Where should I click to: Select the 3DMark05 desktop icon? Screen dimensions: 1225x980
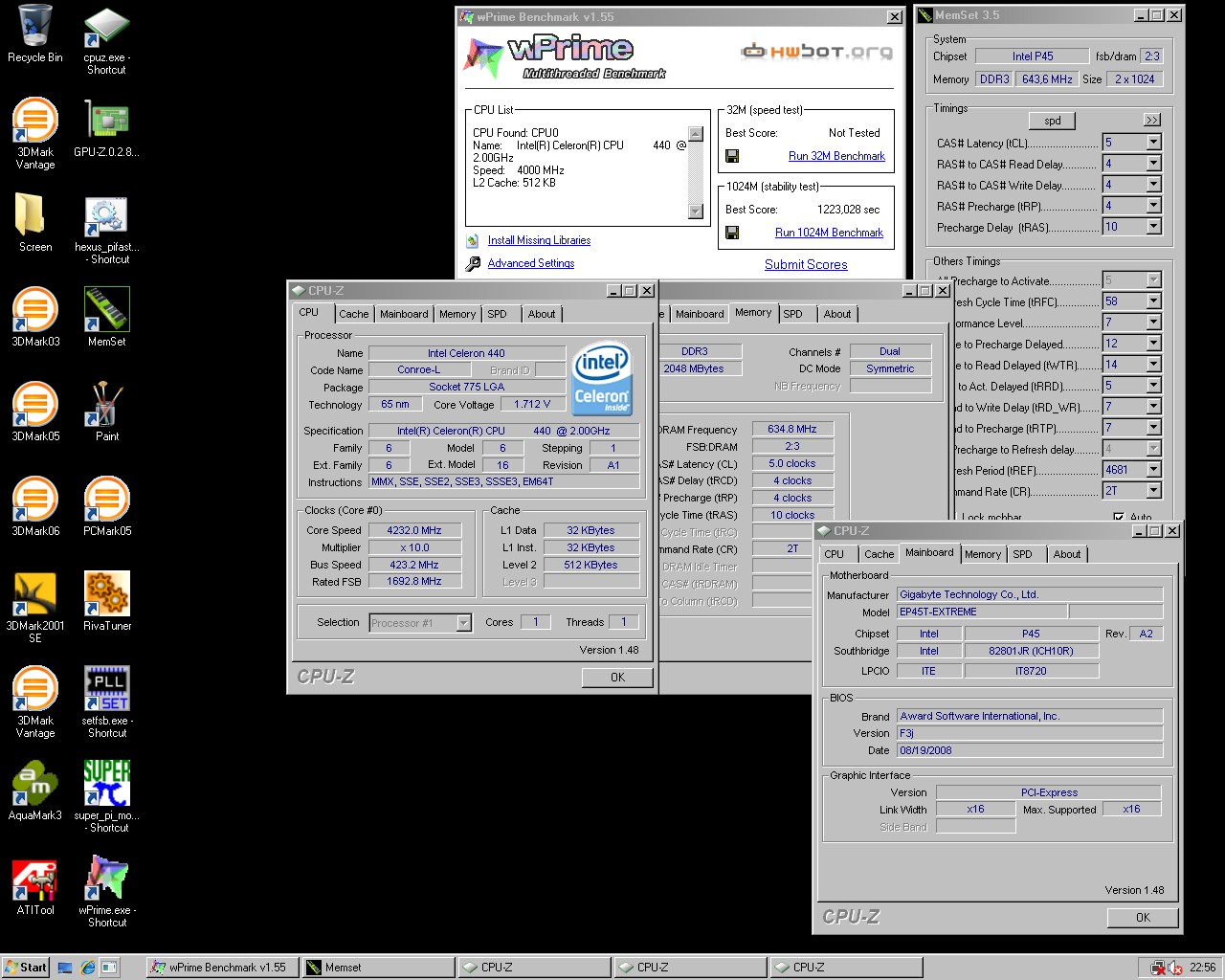tap(35, 405)
